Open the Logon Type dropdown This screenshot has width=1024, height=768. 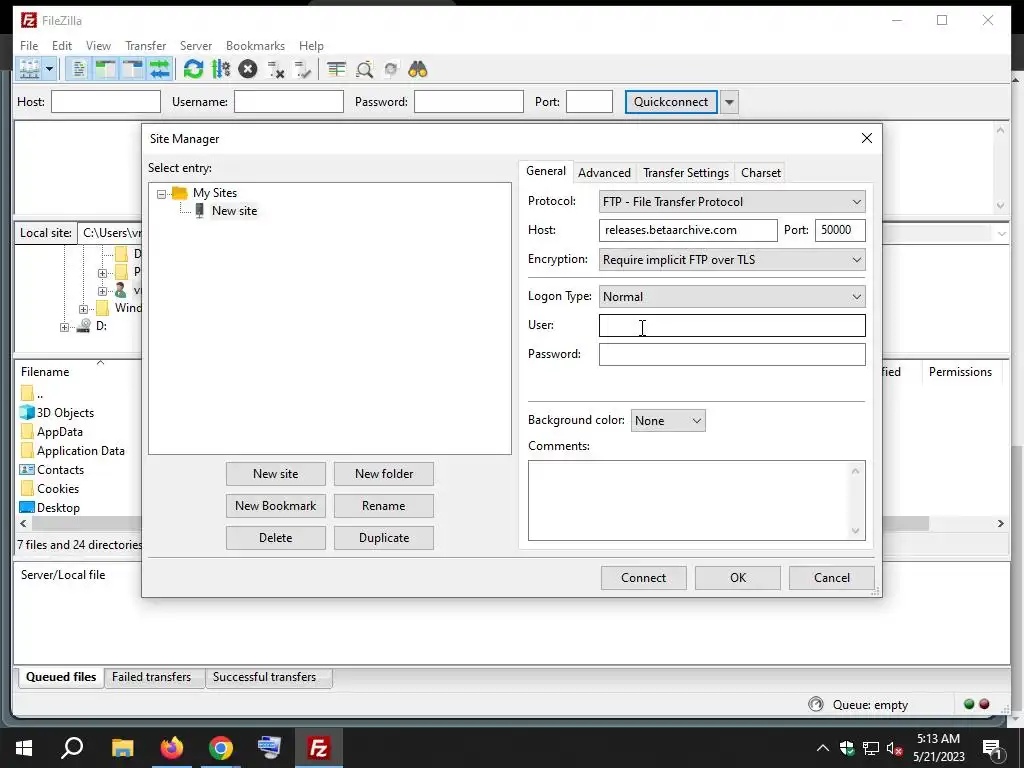pos(732,296)
